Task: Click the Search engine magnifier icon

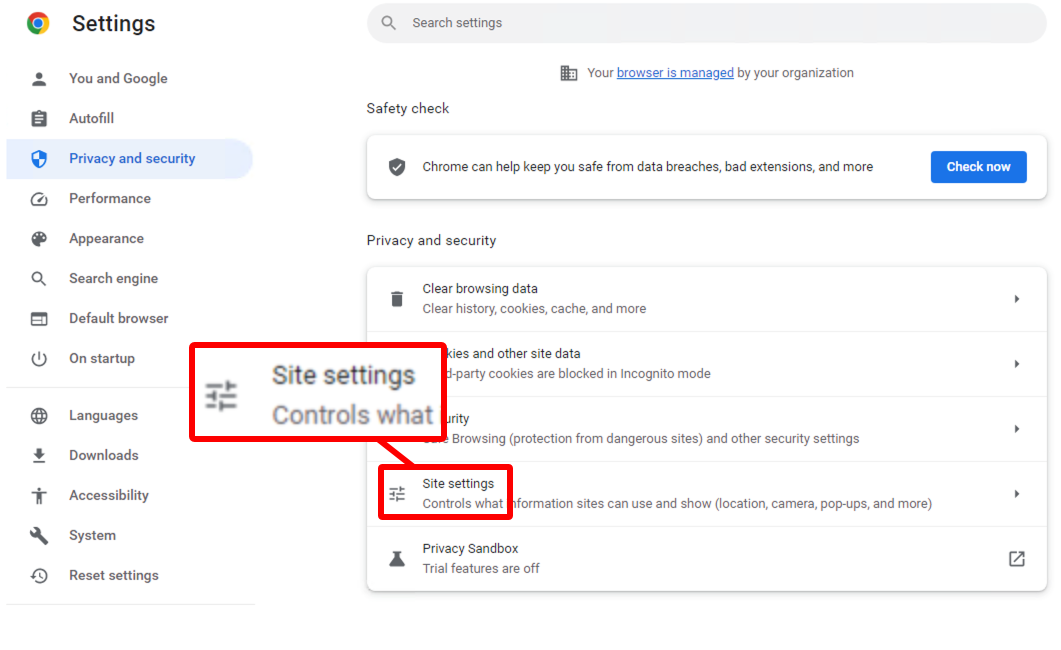Action: pos(37,278)
